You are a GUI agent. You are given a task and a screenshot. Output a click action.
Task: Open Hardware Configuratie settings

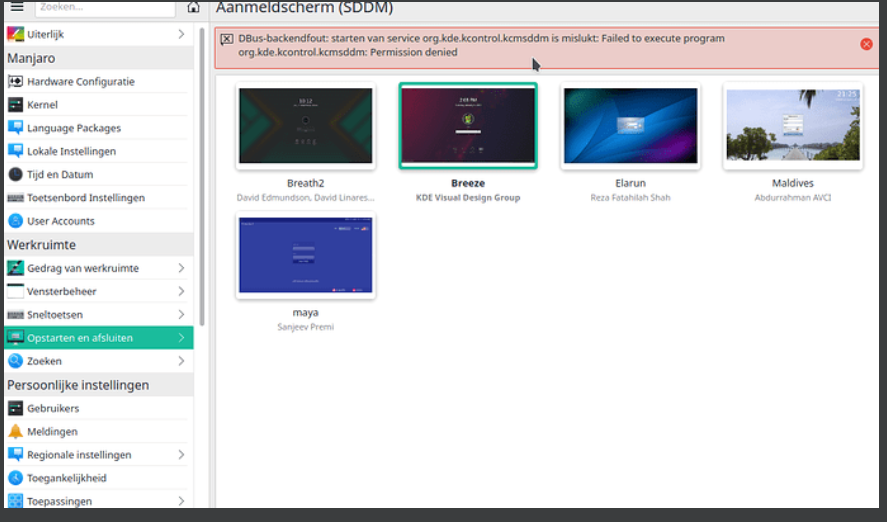pos(80,82)
